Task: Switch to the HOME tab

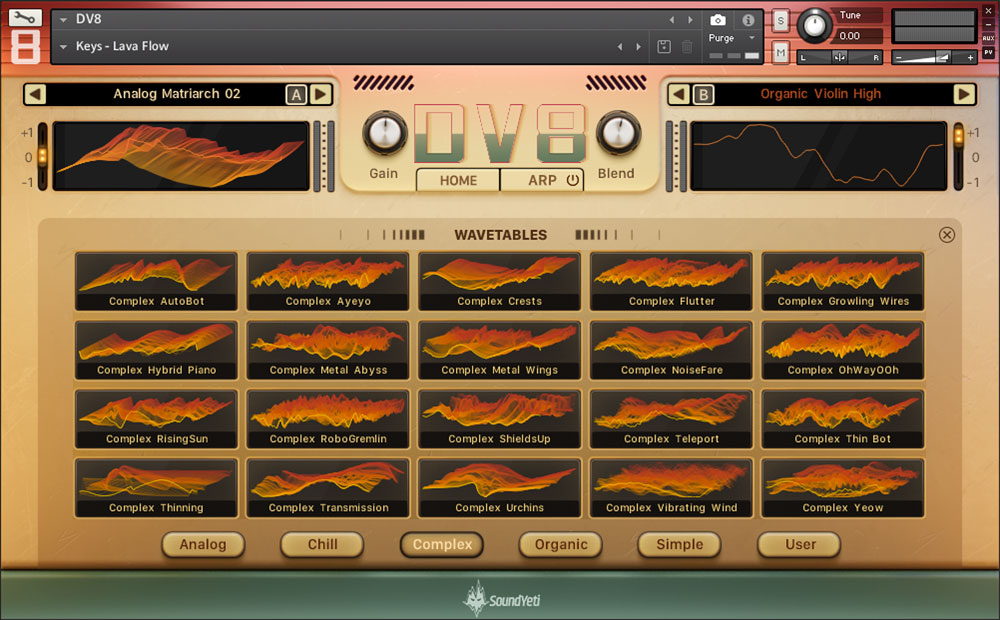Action: click(458, 181)
